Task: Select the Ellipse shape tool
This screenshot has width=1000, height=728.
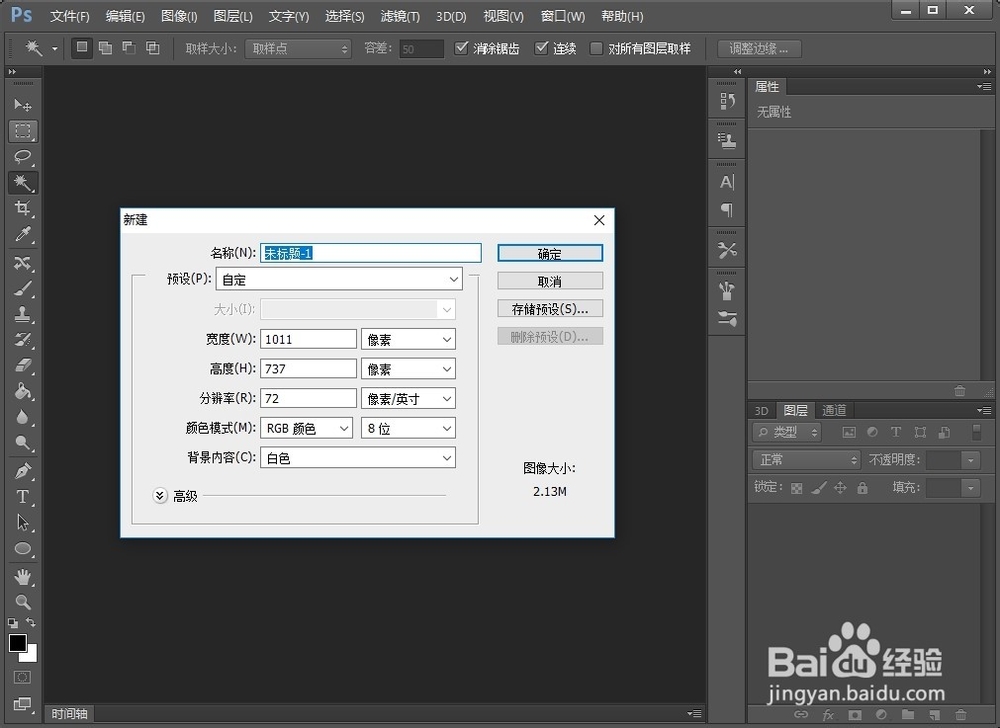Action: click(x=23, y=548)
